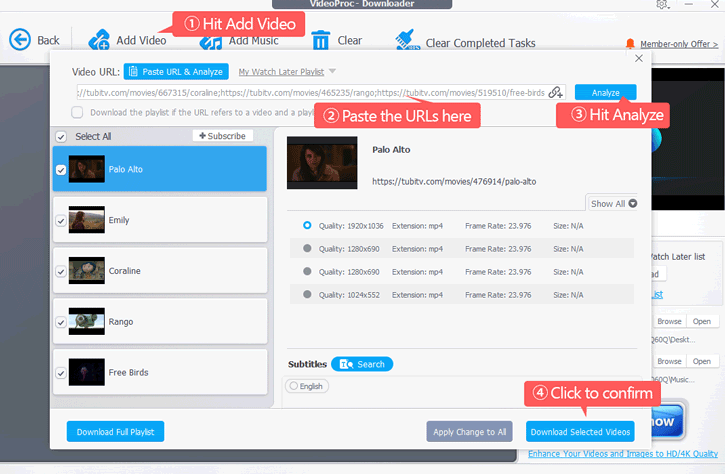Select Rango thumbnail in list
725x474 pixels.
click(x=86, y=321)
